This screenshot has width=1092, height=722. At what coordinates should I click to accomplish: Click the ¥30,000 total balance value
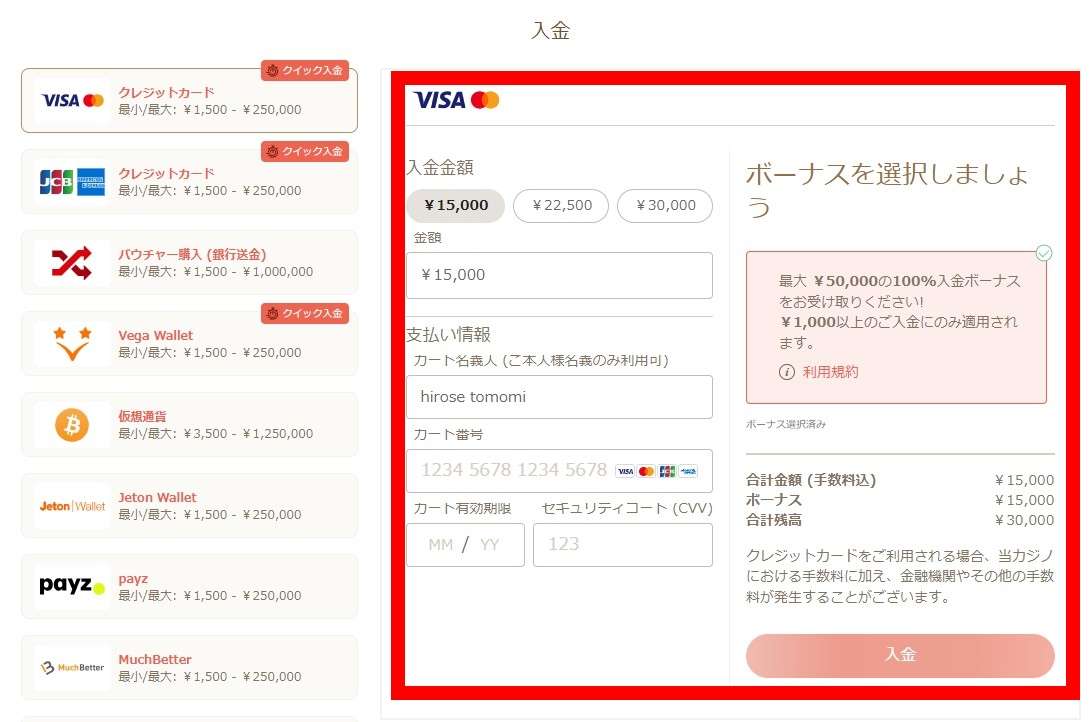pyautogui.click(x=1024, y=520)
